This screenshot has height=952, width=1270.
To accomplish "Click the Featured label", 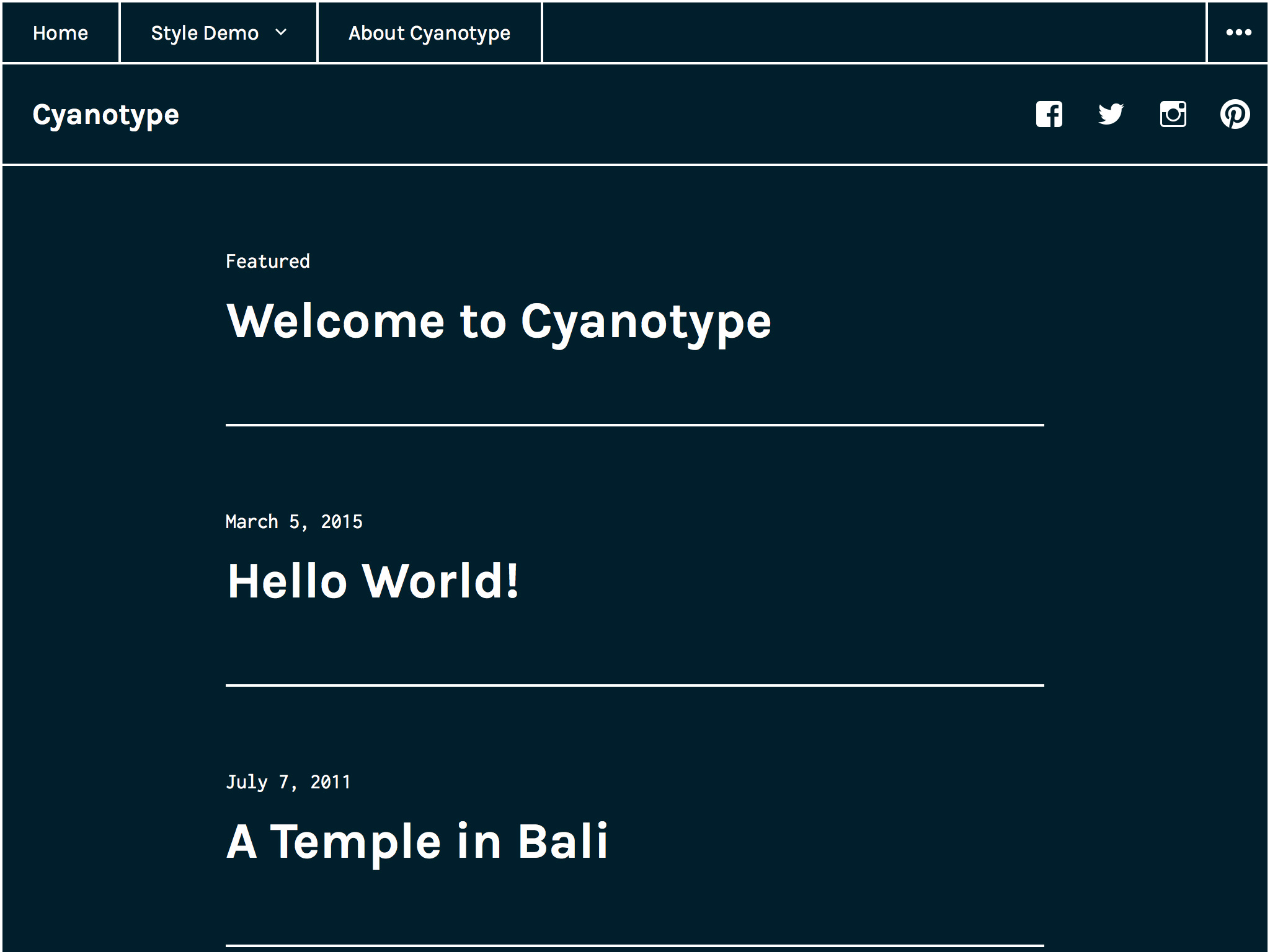I will point(267,262).
